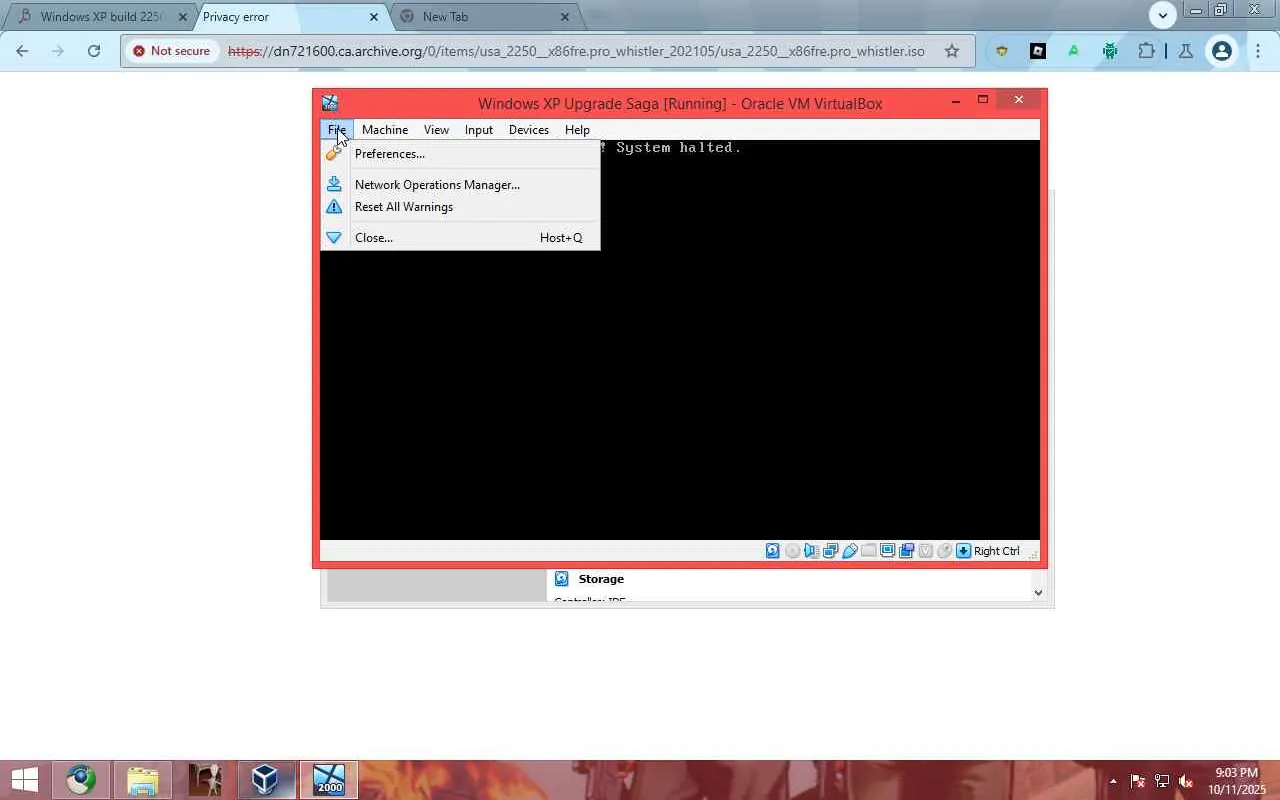Click the Action Center flag icon in system tray
Viewport: 1280px width, 800px height.
[1138, 781]
